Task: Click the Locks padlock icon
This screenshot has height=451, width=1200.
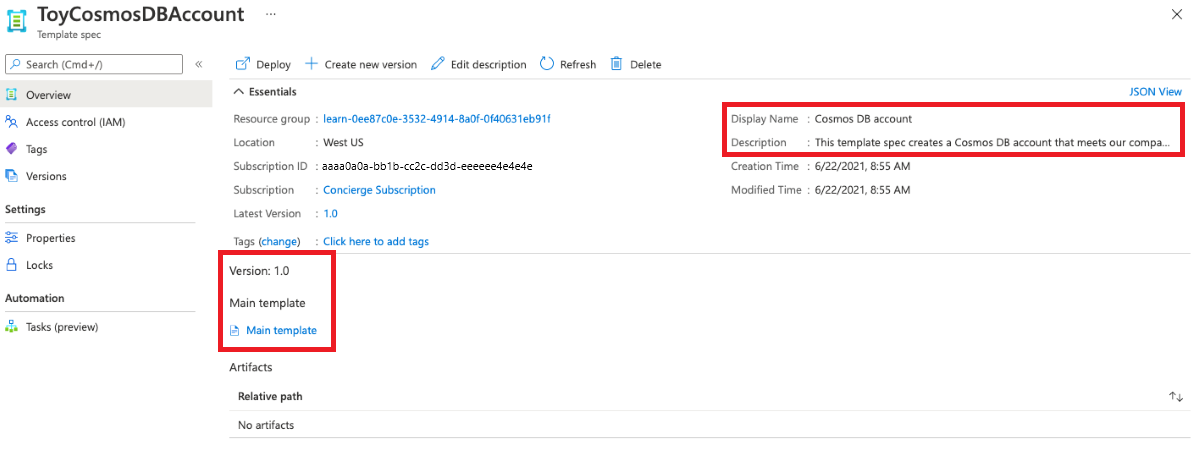Action: coord(12,265)
